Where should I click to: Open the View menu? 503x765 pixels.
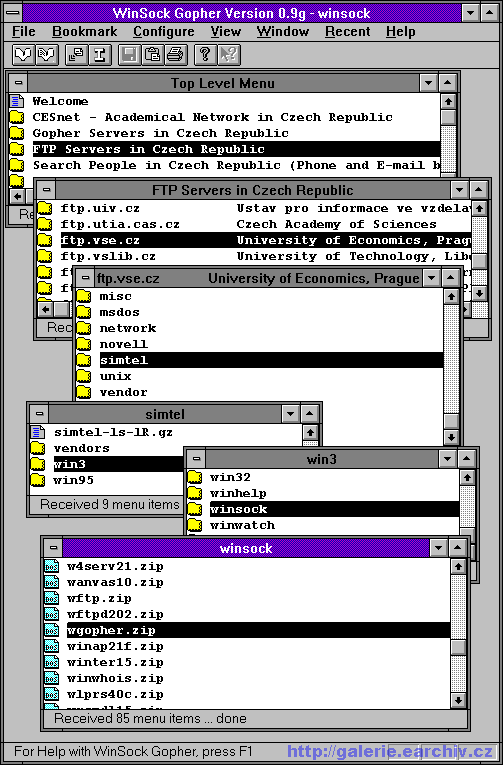225,32
